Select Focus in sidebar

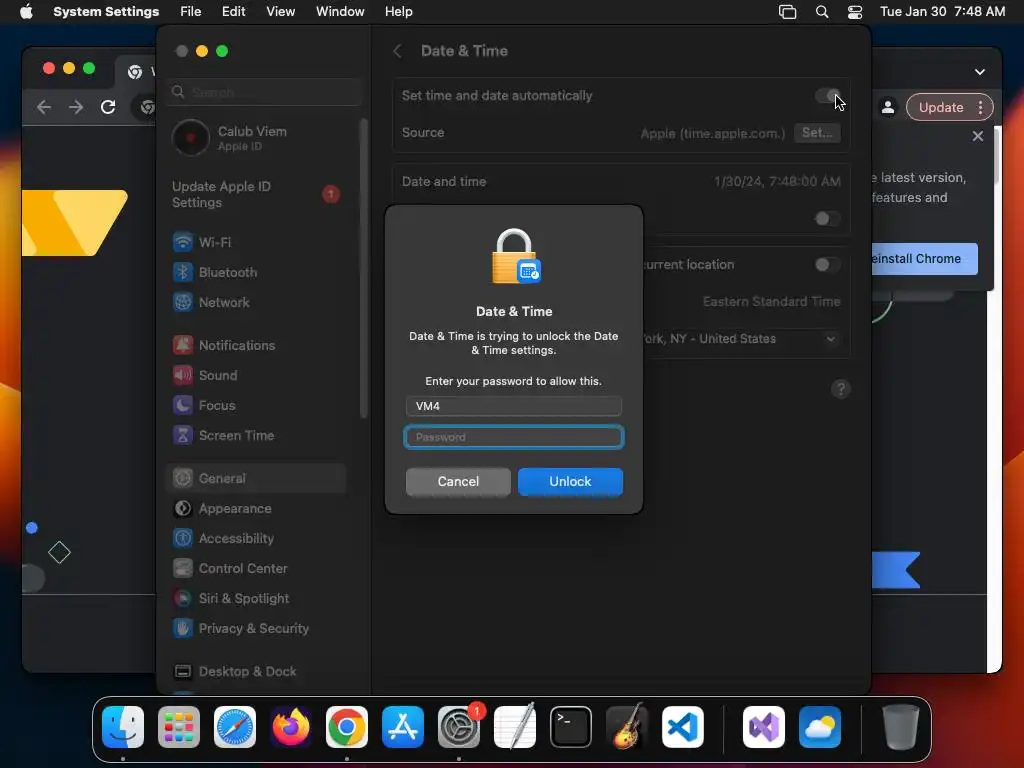coord(258,406)
